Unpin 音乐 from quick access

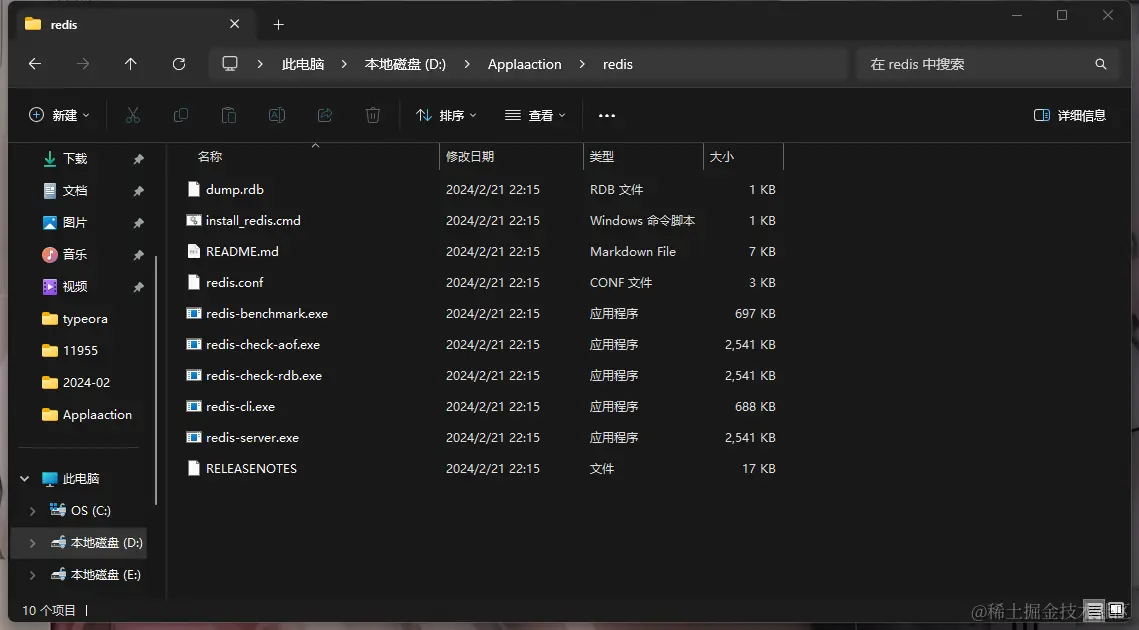(138, 255)
